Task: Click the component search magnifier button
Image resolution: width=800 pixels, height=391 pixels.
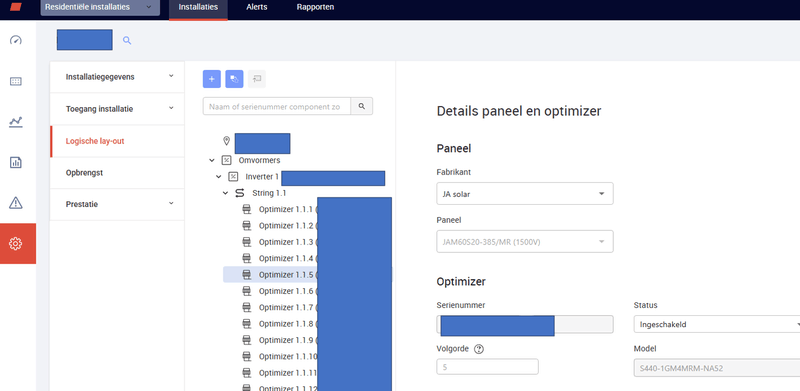Action: tap(362, 106)
